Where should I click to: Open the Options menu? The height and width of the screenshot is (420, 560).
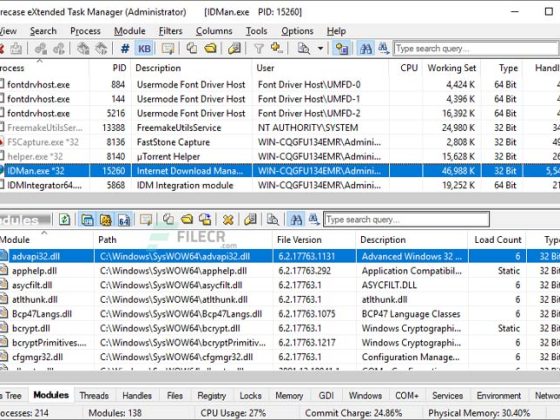pos(297,31)
